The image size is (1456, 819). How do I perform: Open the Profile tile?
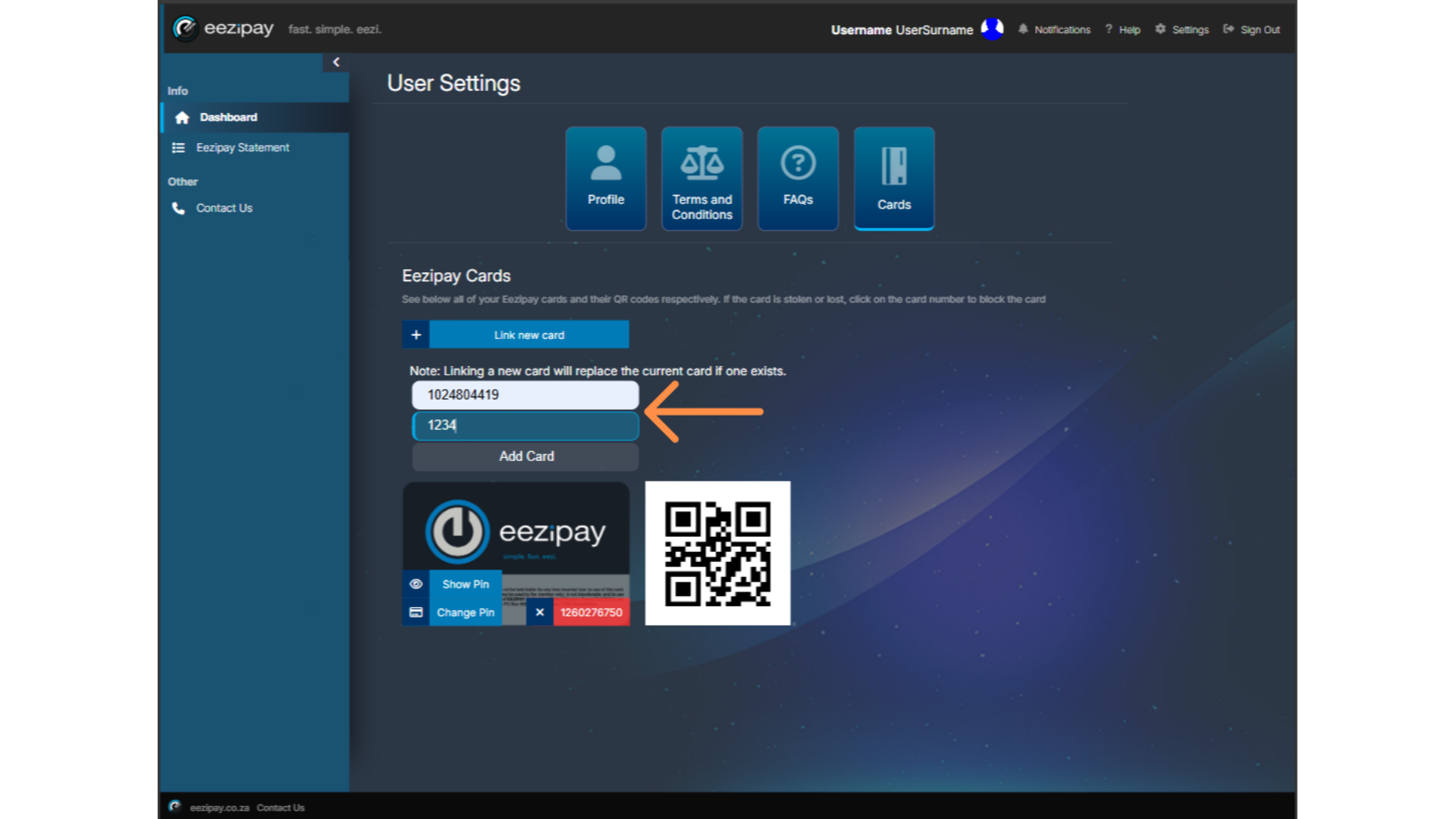click(x=606, y=178)
